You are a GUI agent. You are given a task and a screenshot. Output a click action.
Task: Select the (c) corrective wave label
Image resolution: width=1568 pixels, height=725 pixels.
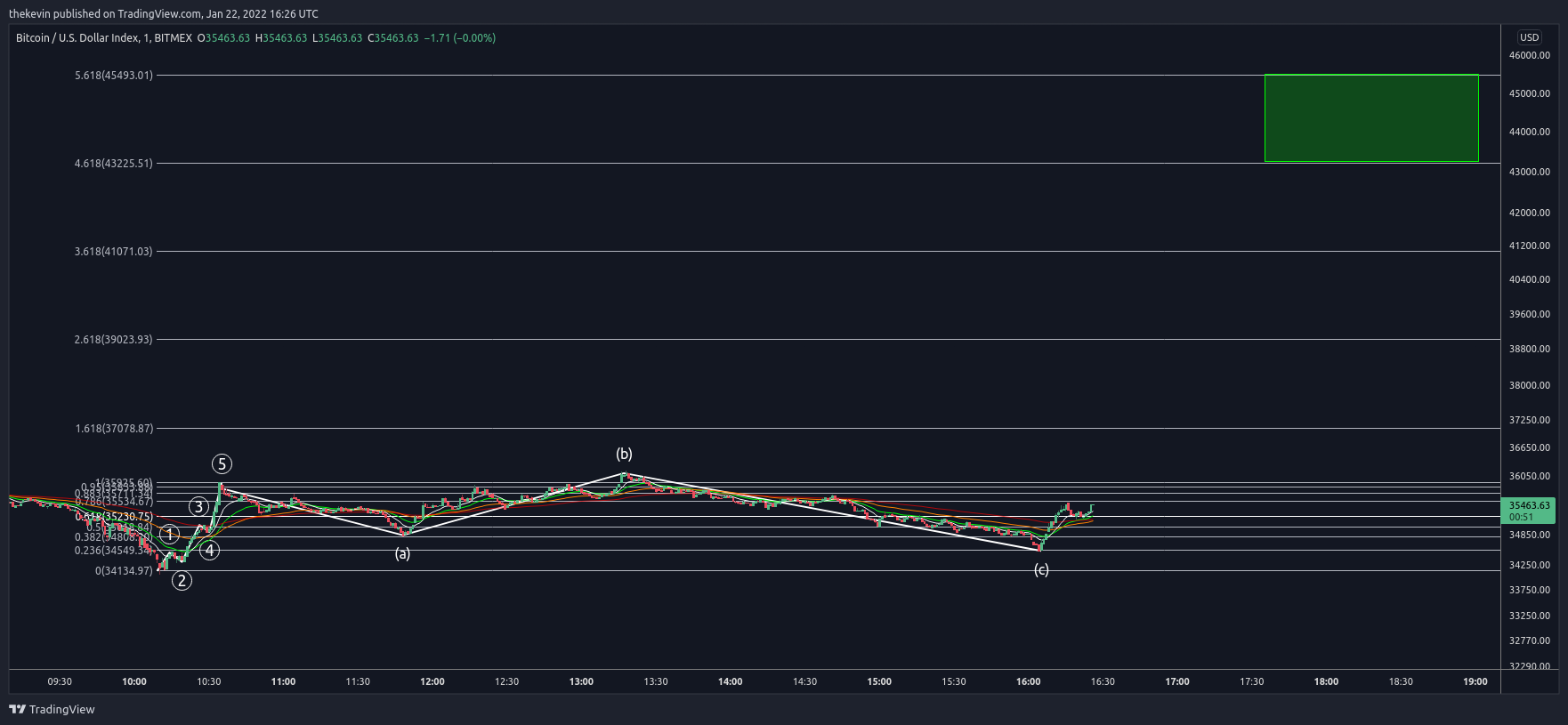point(1041,569)
